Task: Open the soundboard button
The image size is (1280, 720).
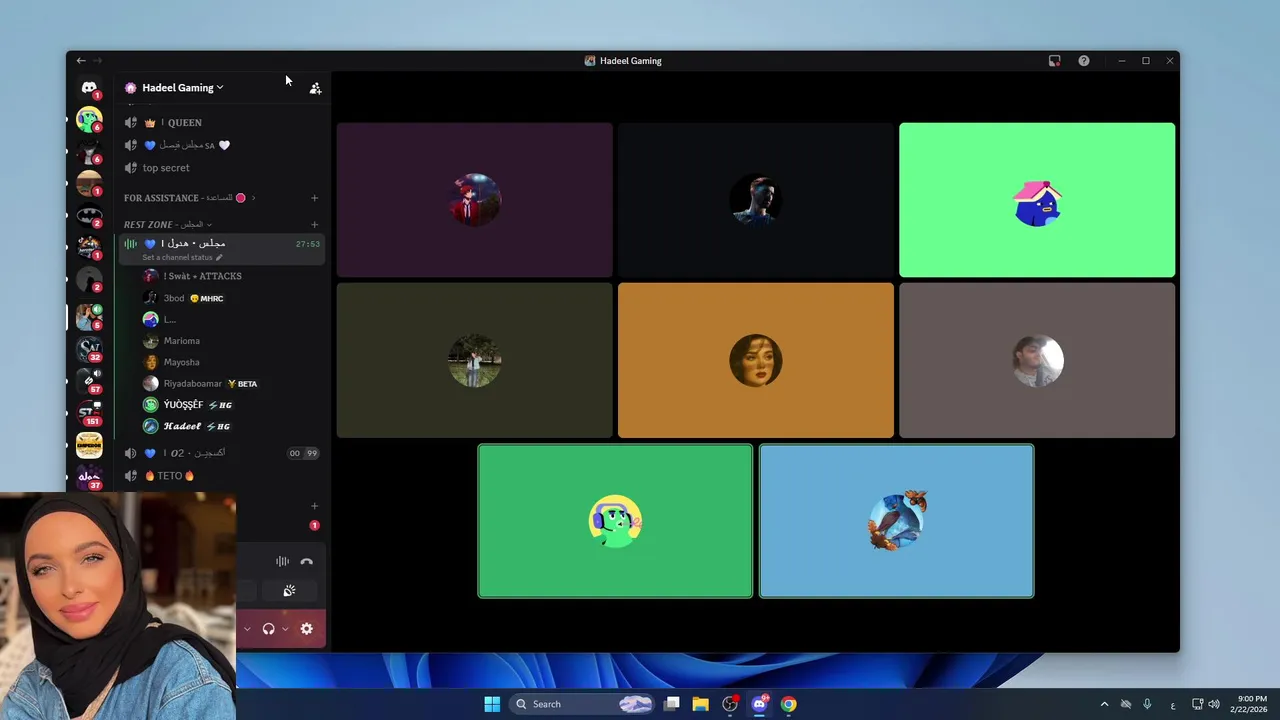Action: (x=289, y=591)
